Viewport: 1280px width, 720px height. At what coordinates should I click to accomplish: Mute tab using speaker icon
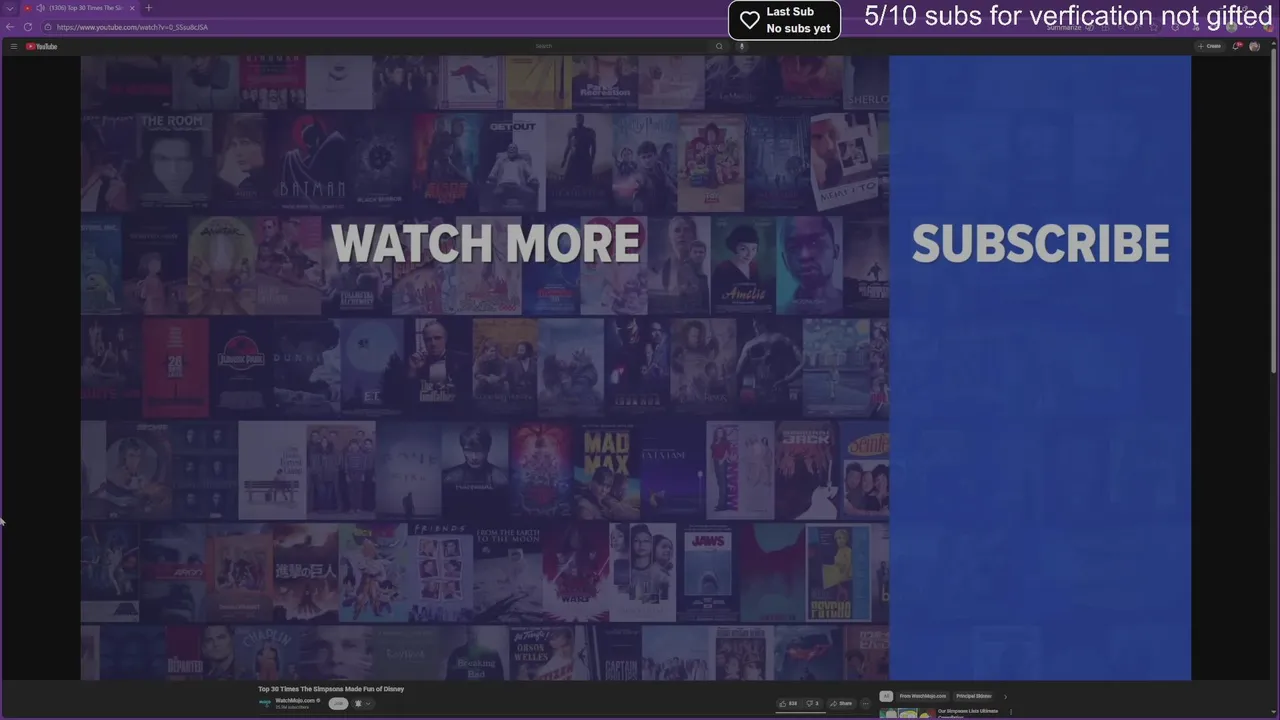(x=40, y=8)
